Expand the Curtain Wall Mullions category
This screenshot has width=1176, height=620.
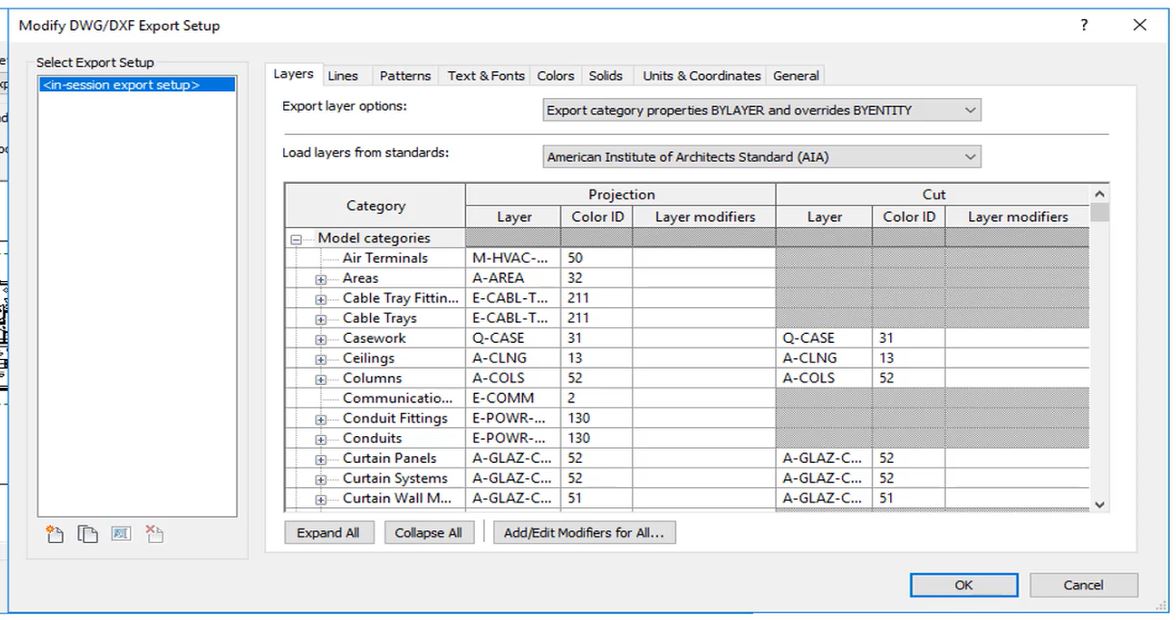pos(321,499)
